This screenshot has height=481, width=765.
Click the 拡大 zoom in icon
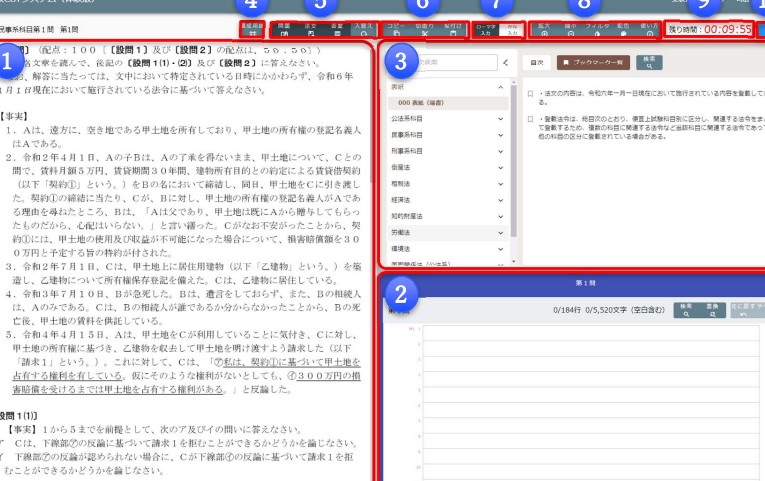[x=544, y=30]
